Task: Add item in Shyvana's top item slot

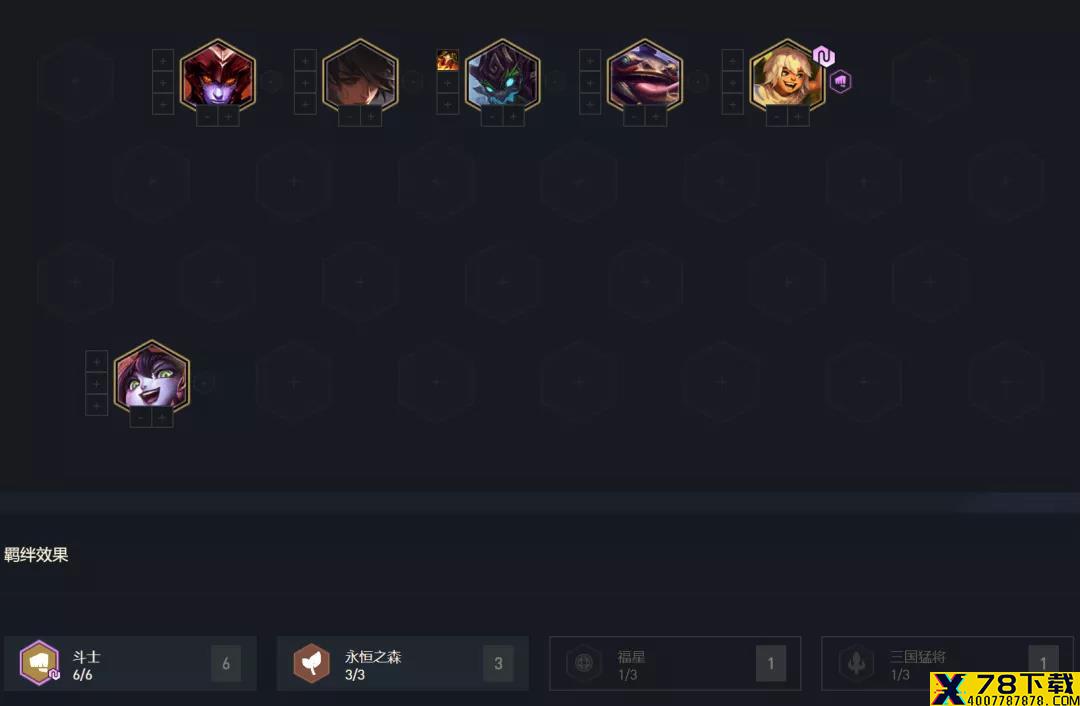Action: click(163, 60)
